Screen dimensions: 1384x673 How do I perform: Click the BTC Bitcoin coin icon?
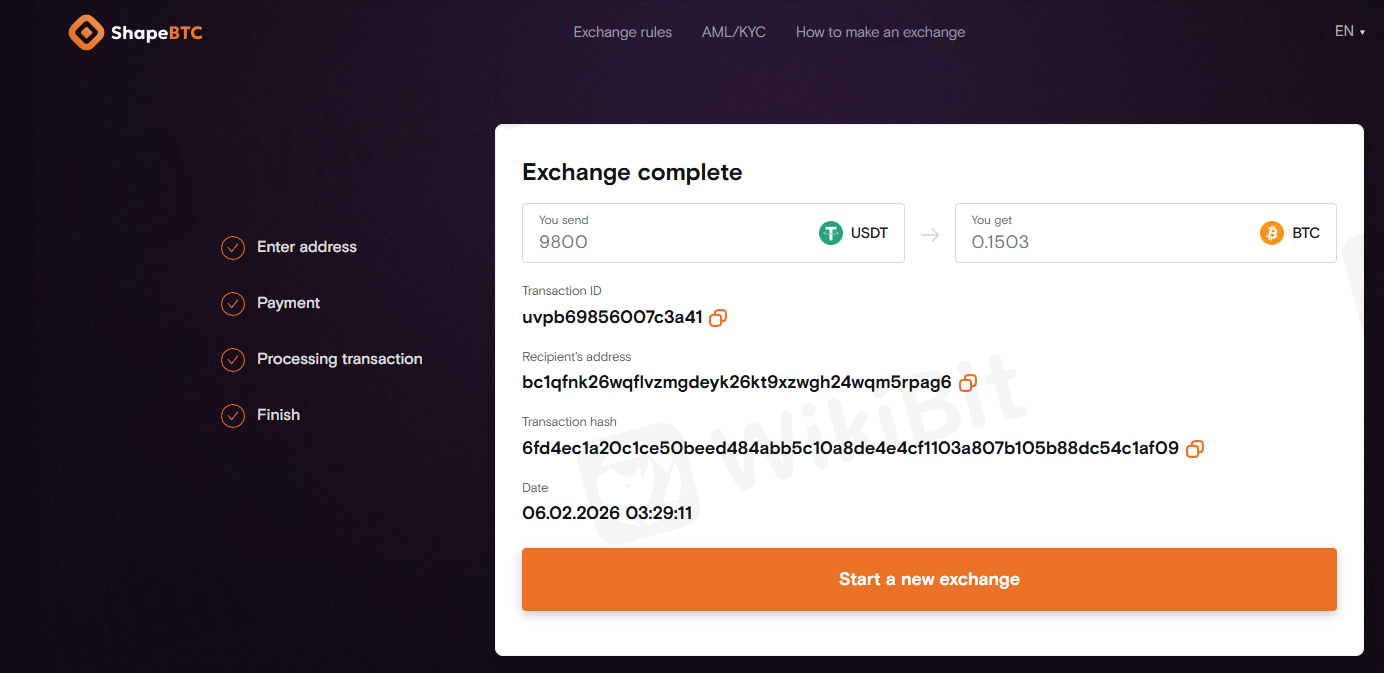pos(1272,233)
